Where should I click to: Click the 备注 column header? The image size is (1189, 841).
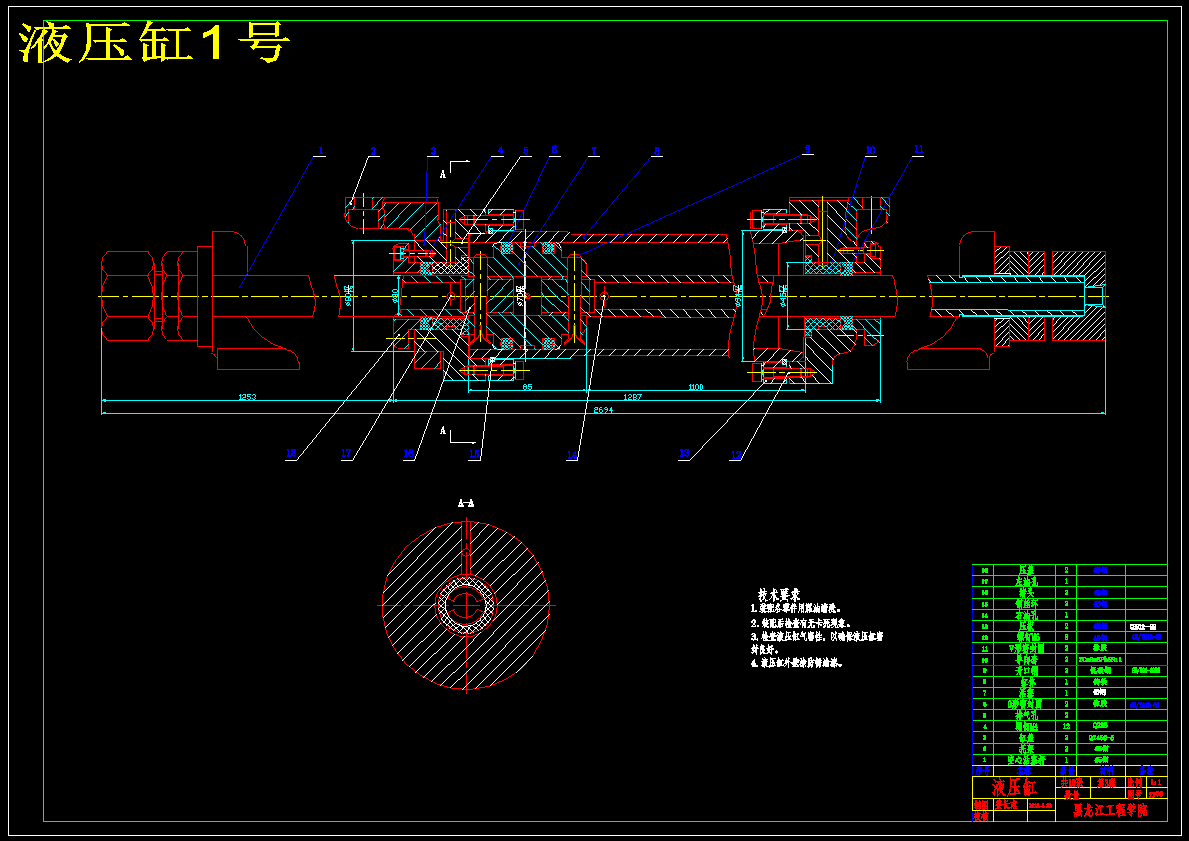(x=1147, y=770)
